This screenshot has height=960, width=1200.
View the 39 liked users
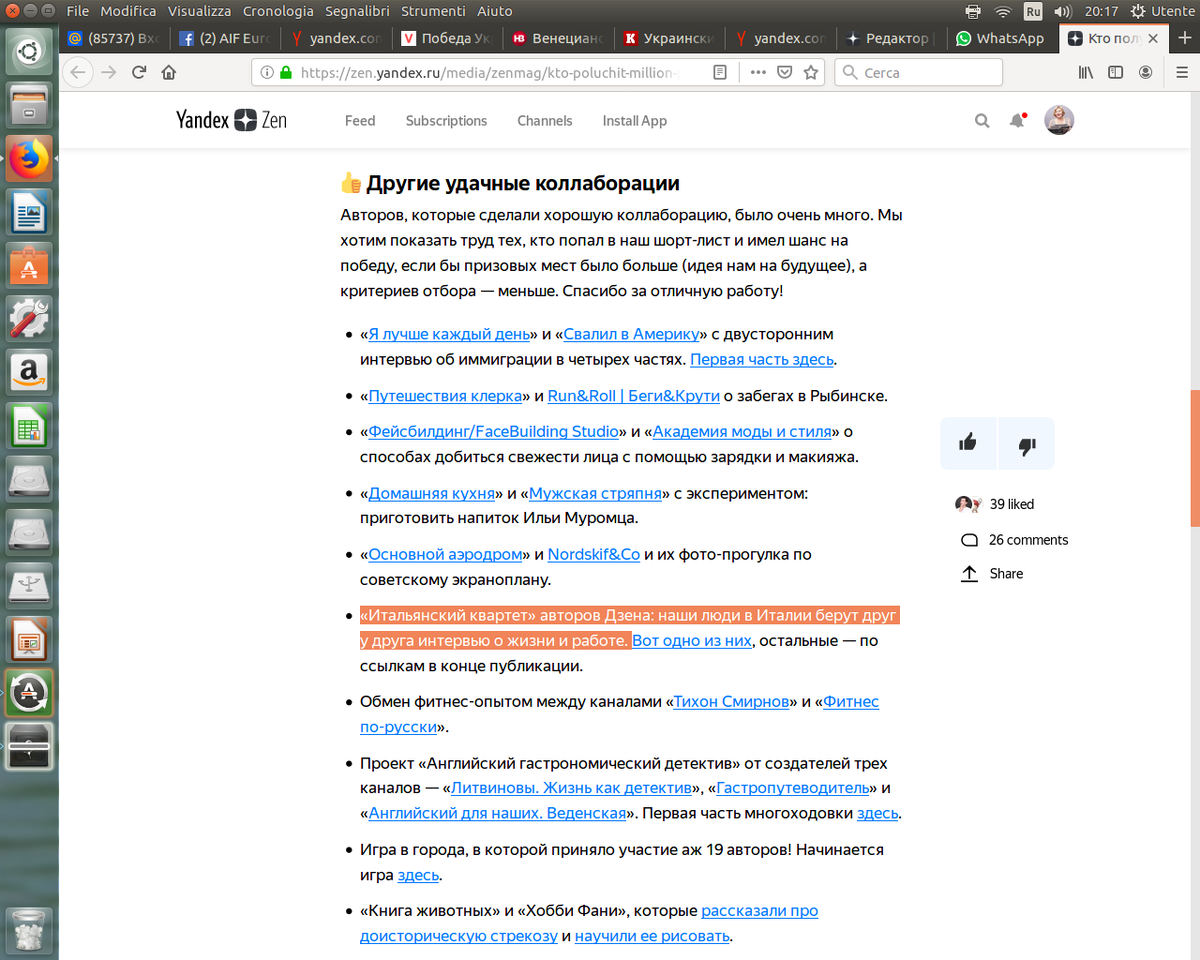coord(995,504)
